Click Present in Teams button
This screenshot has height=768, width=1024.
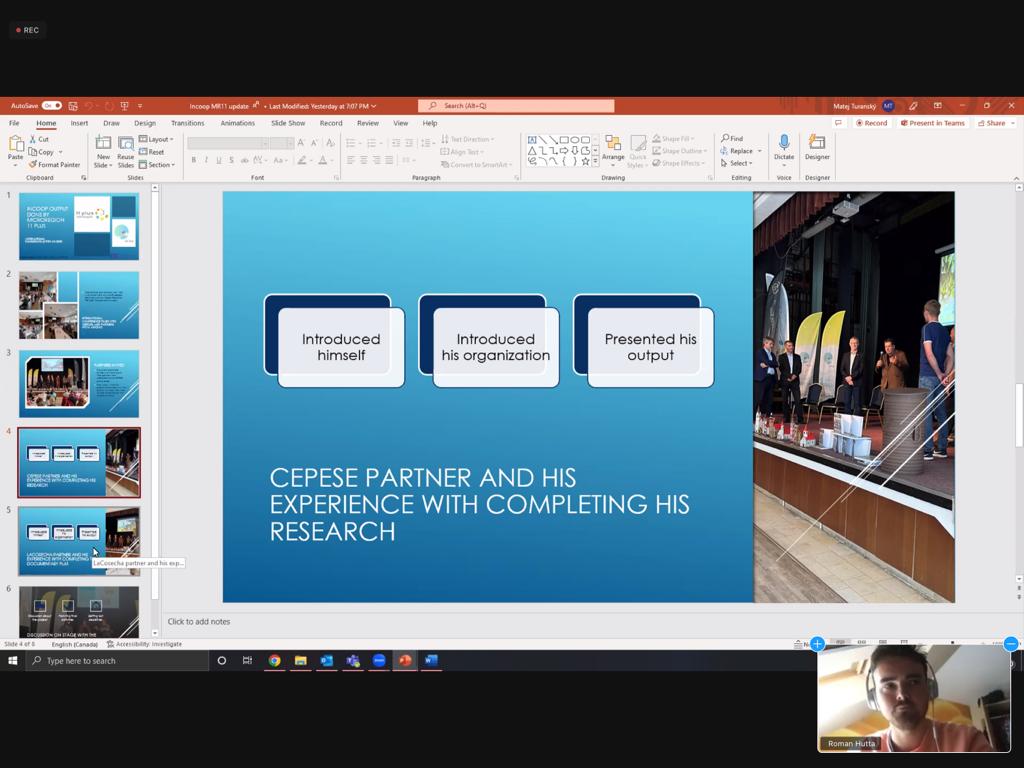click(x=933, y=123)
